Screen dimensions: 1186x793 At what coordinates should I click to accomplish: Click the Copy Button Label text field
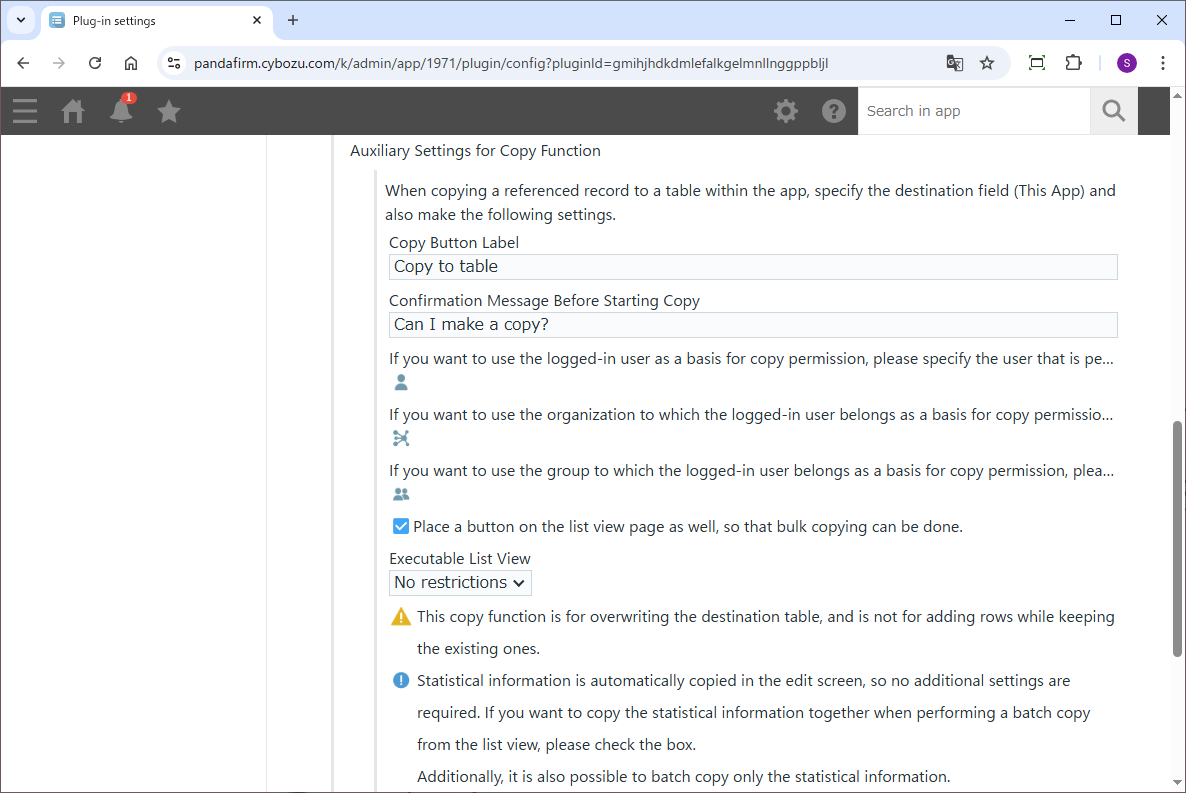[x=752, y=267]
